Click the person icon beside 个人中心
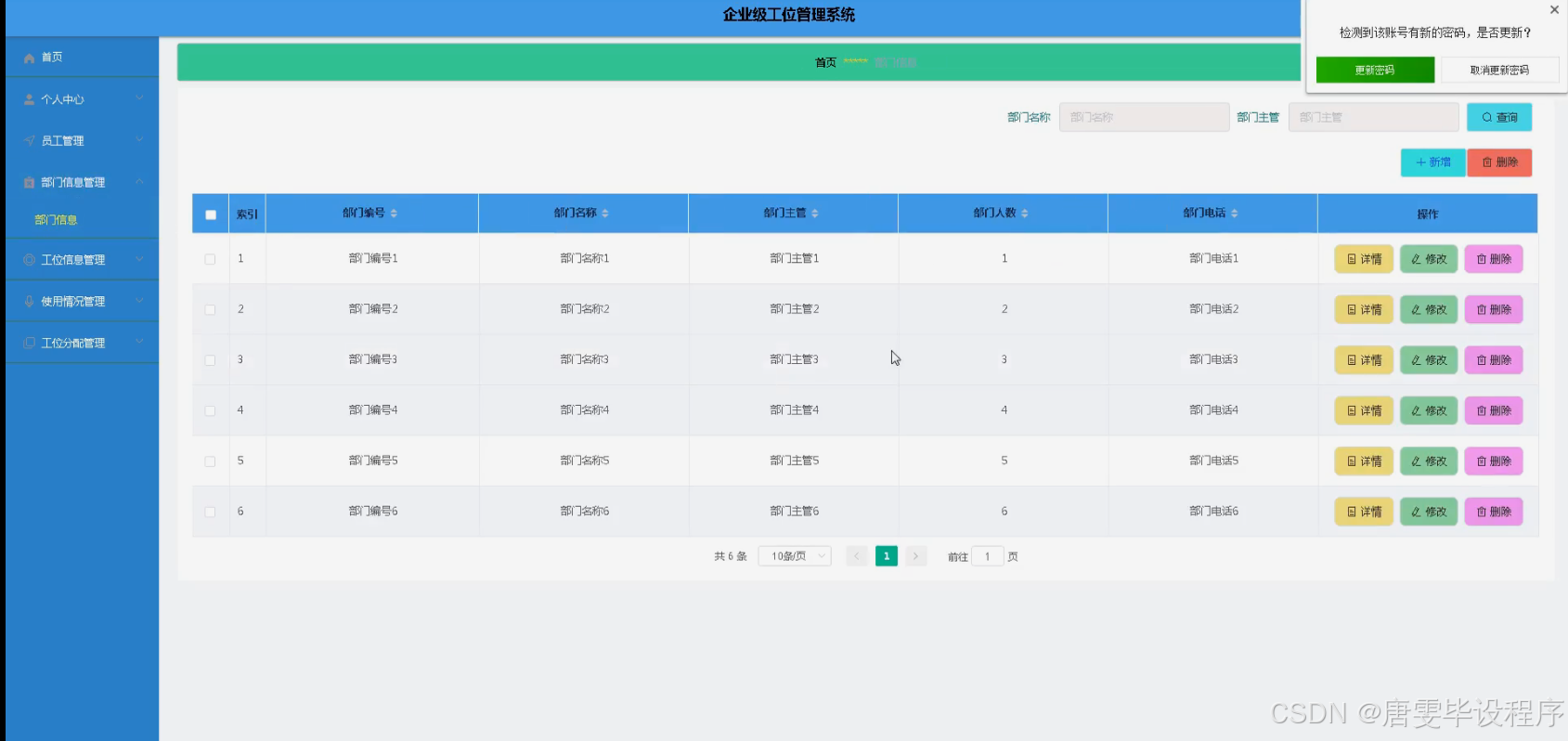 pos(29,99)
